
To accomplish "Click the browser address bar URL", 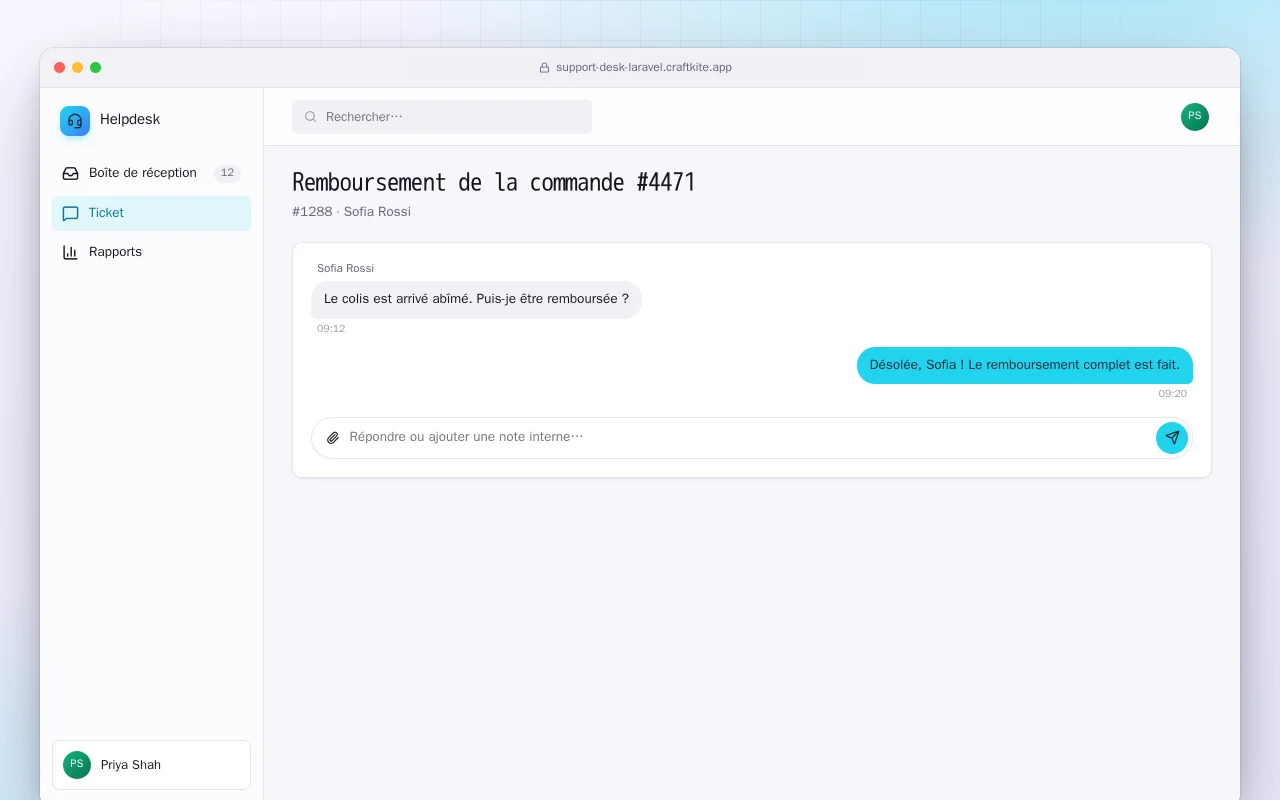I will pos(644,68).
